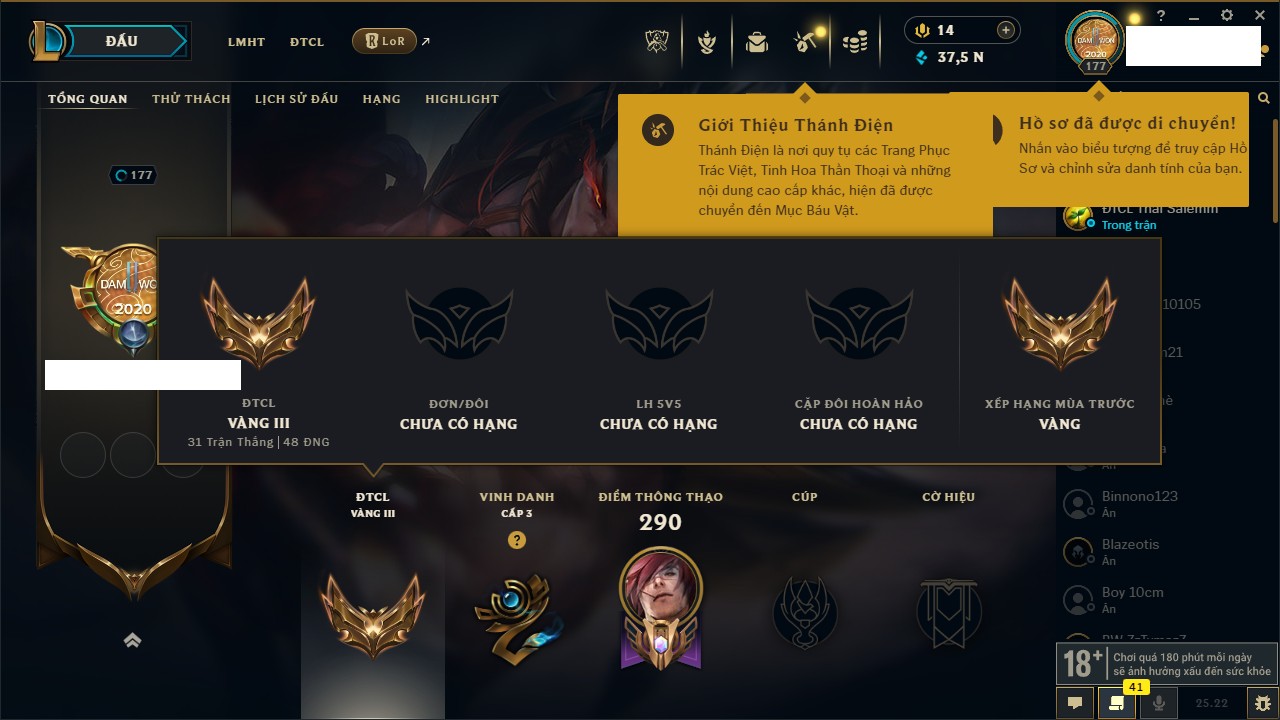Click the settings gear icon at top
Viewport: 1280px width, 720px height.
pyautogui.click(x=1227, y=15)
